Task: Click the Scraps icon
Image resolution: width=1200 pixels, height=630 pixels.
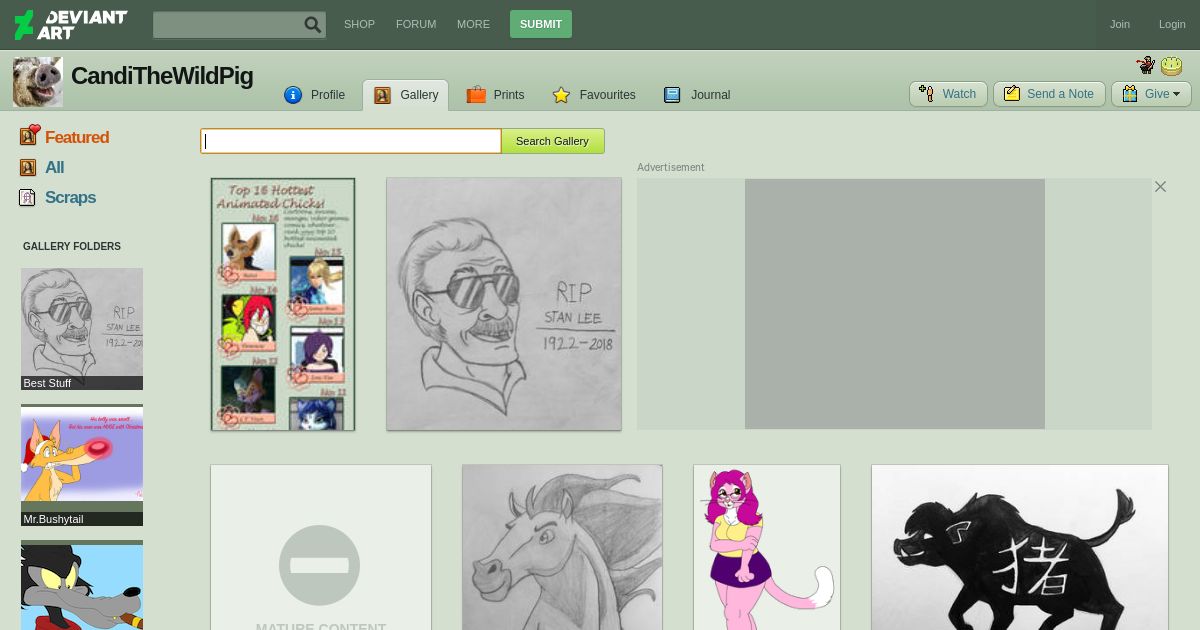Action: point(28,197)
